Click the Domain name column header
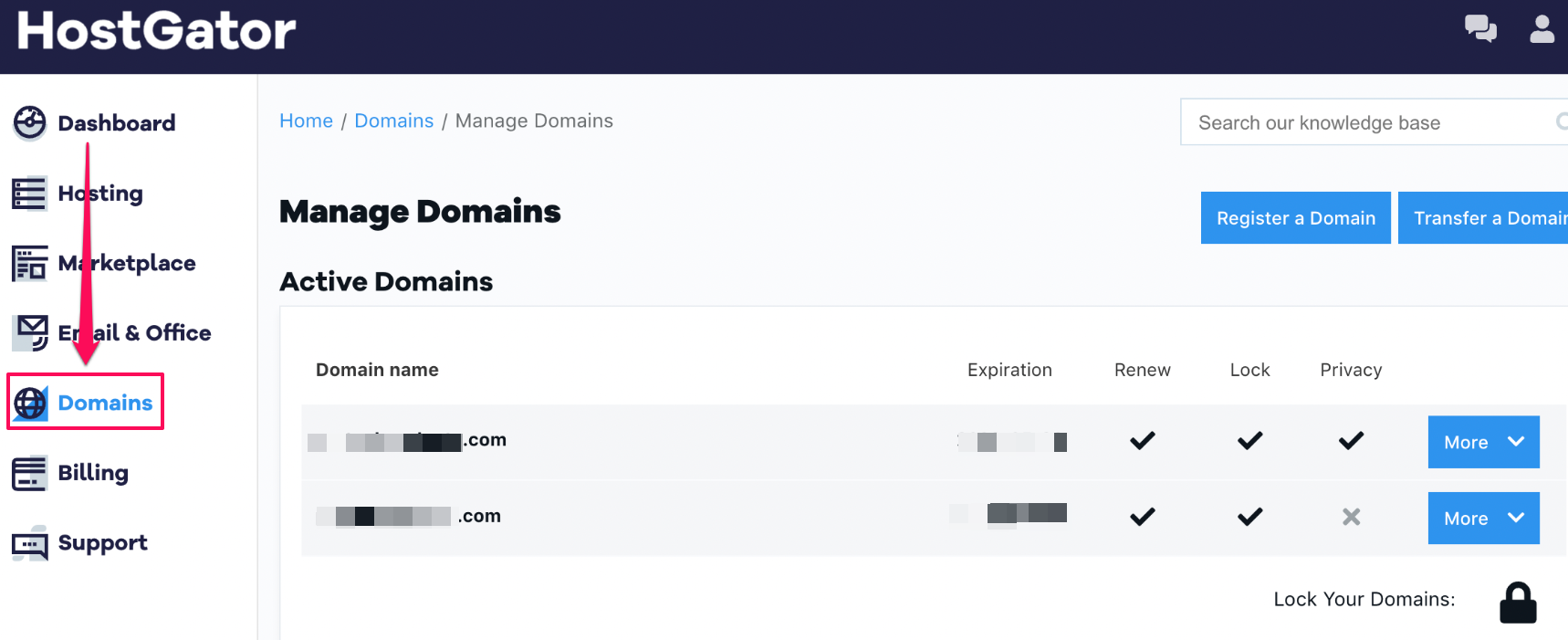The width and height of the screenshot is (1568, 640). click(x=377, y=370)
